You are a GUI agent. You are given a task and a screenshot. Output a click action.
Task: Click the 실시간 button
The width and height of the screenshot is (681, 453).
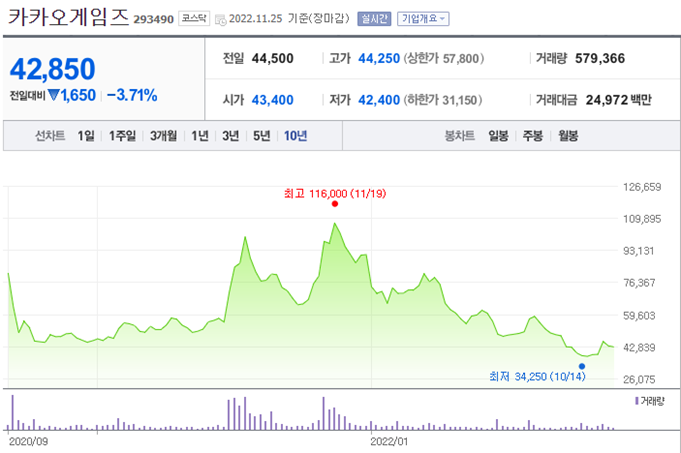[x=374, y=19]
